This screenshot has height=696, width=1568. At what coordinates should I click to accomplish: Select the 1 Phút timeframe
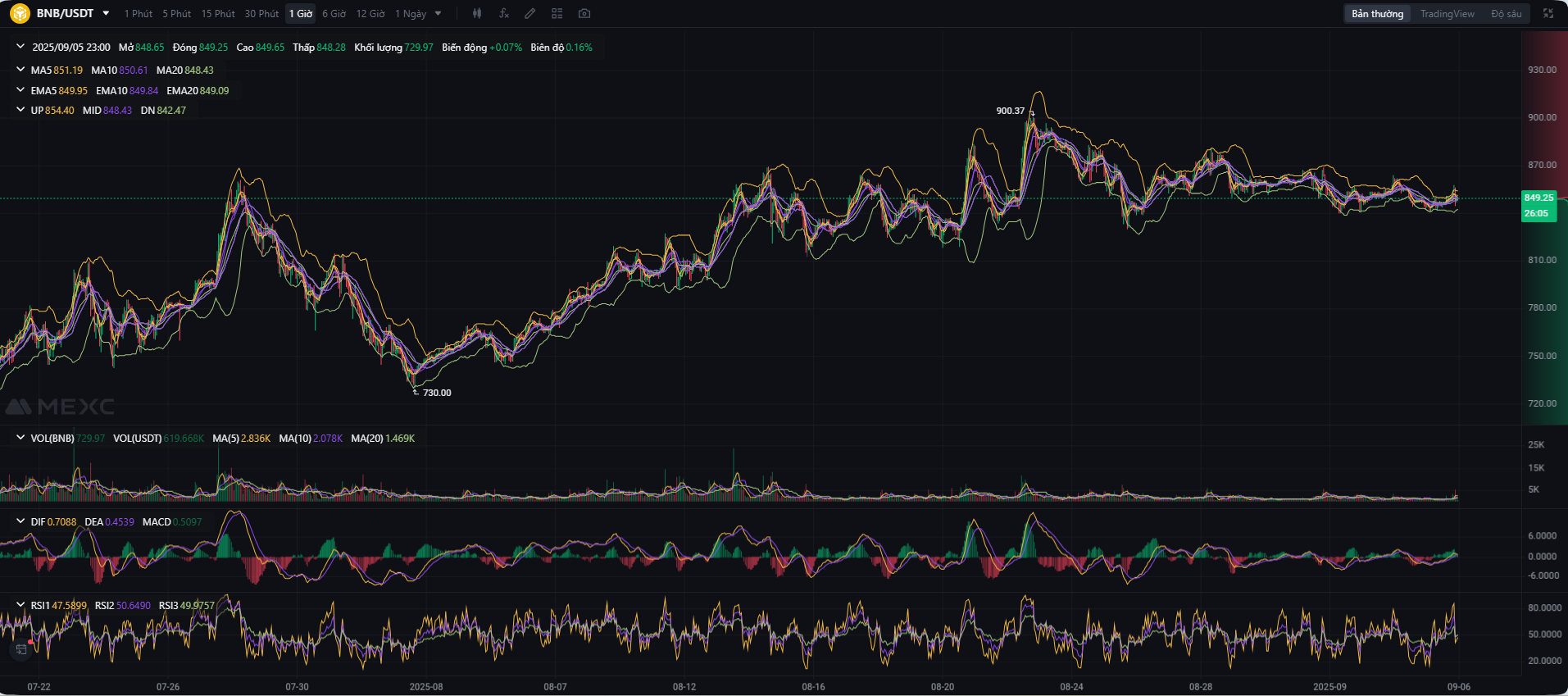tap(139, 14)
